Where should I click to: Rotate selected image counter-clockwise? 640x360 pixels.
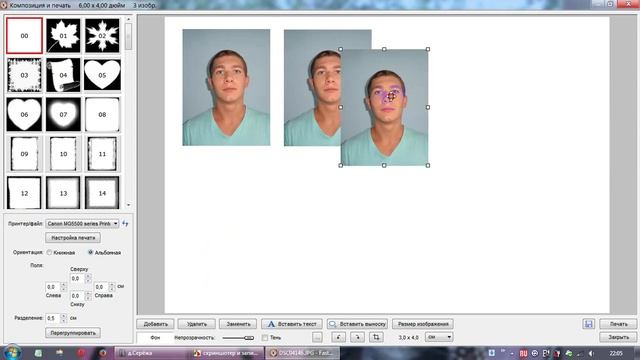338,337
